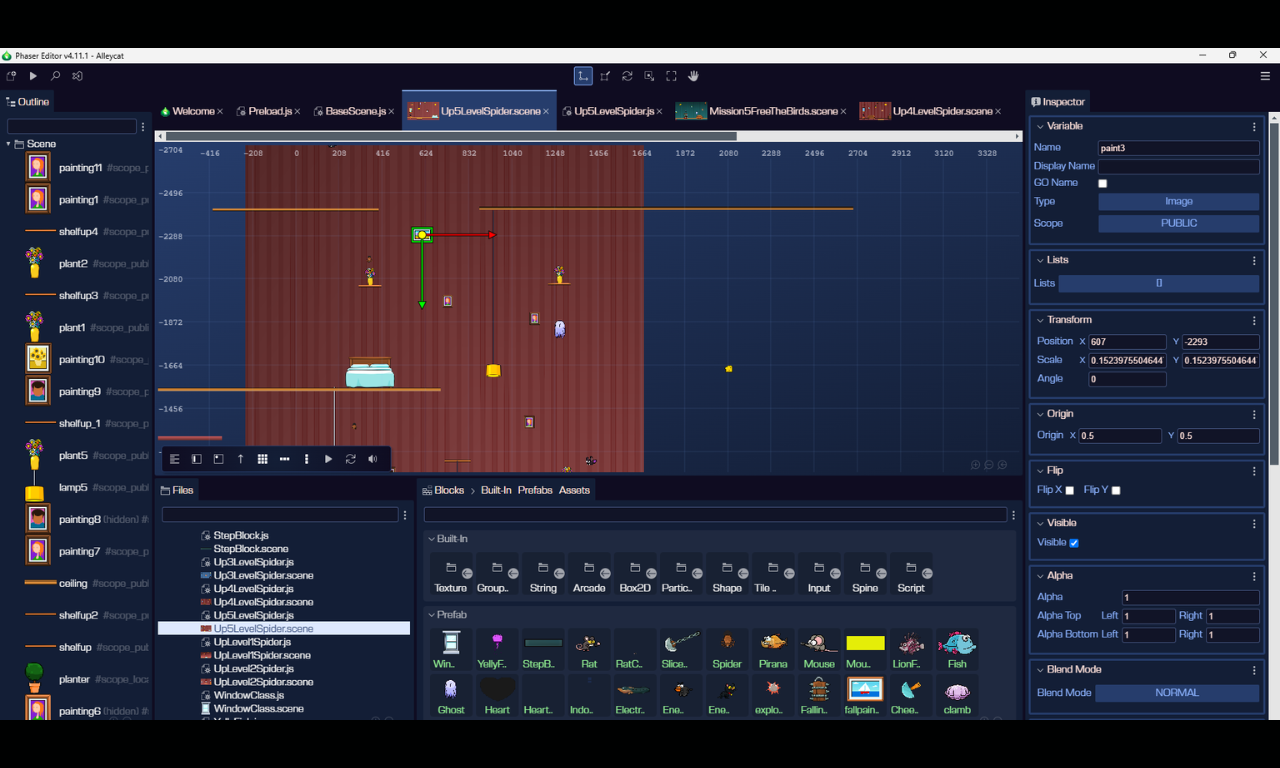Switch to the Up5LevelSpider.js tab

click(613, 111)
